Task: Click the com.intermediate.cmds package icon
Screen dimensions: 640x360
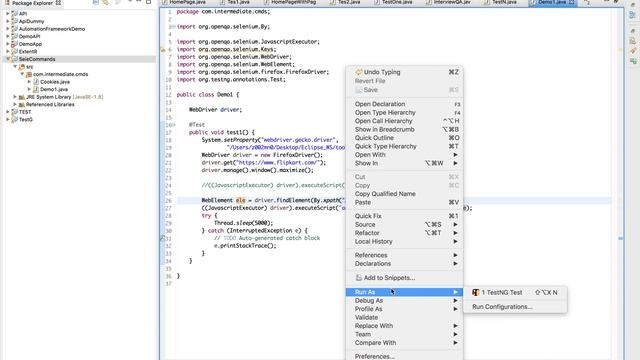Action: pyautogui.click(x=29, y=74)
